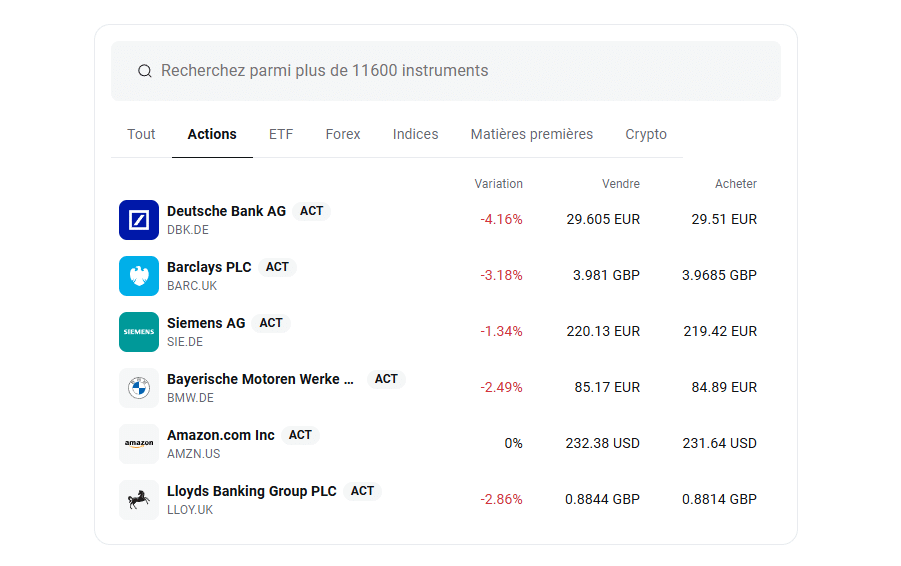This screenshot has height=566, width=901.
Task: Select the Actions tab
Action: (212, 134)
